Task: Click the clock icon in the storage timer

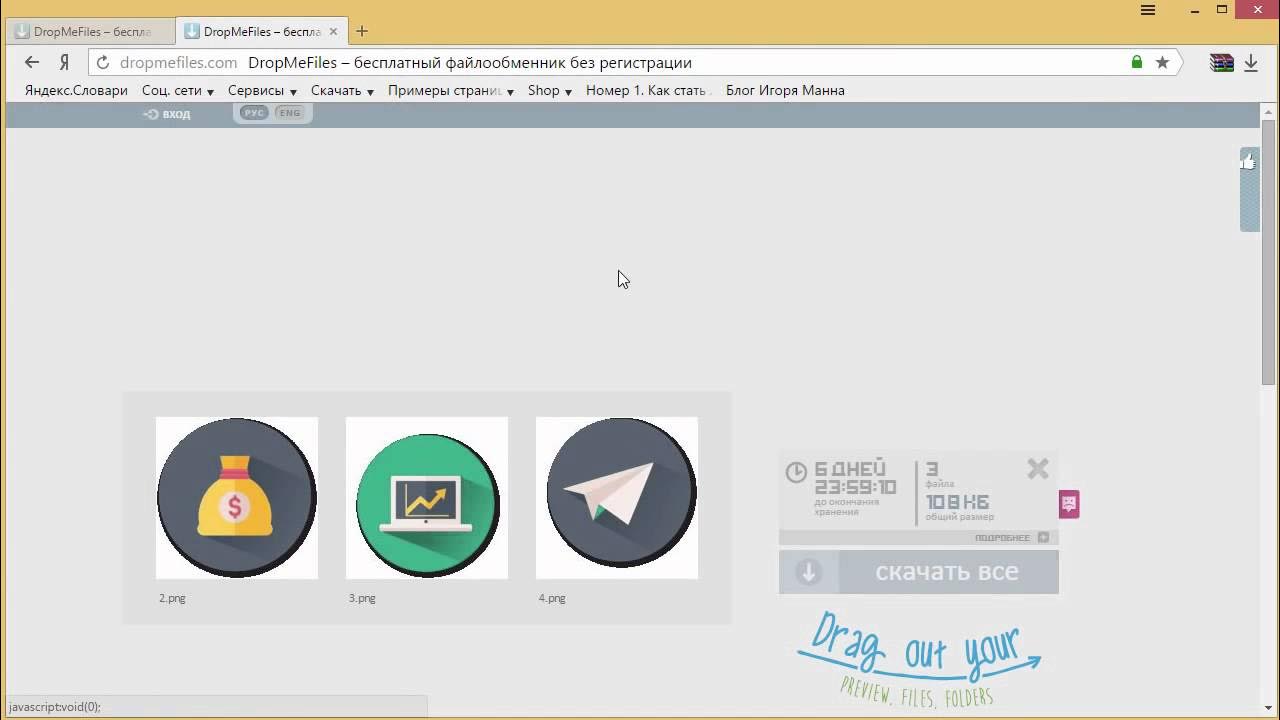Action: [796, 472]
